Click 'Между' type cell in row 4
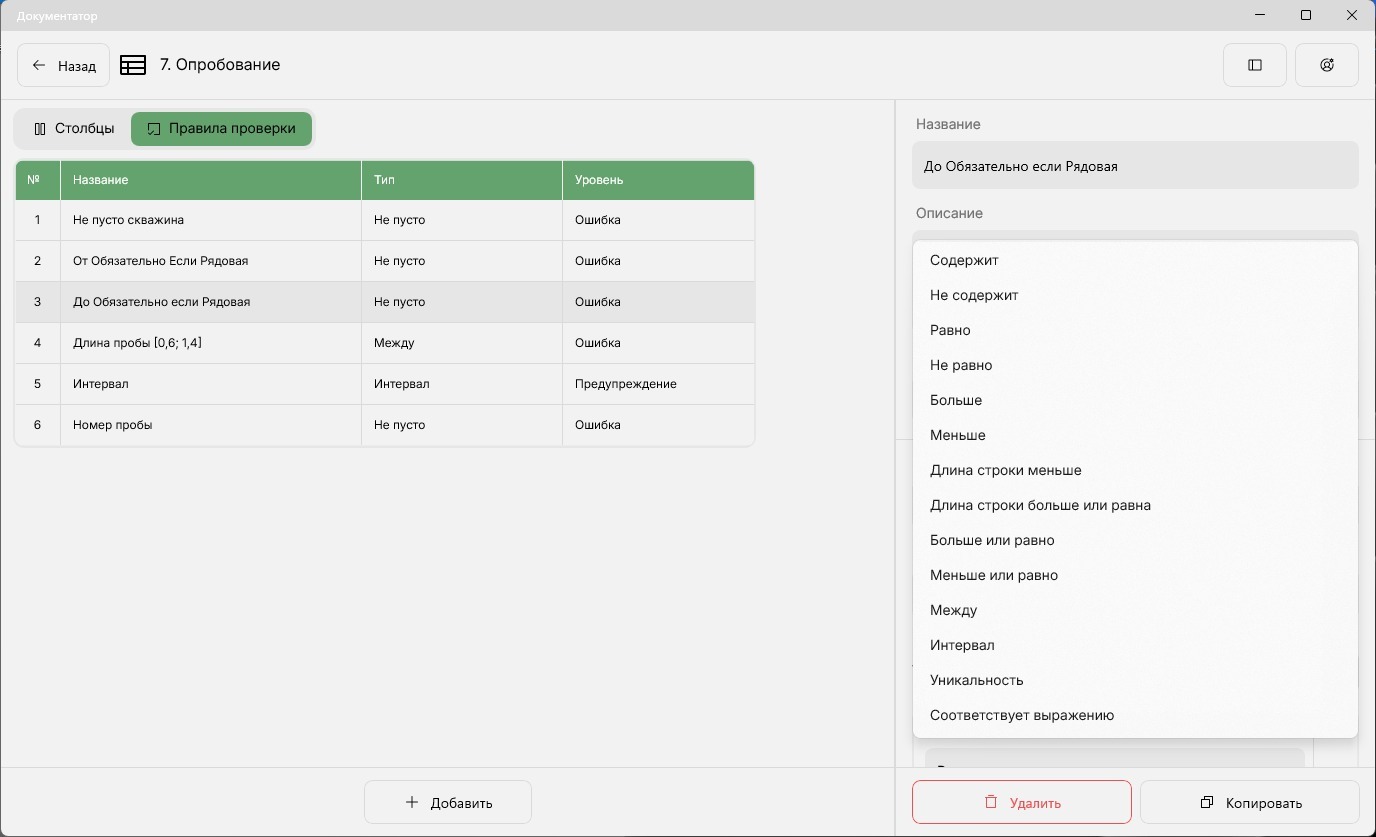 [462, 343]
